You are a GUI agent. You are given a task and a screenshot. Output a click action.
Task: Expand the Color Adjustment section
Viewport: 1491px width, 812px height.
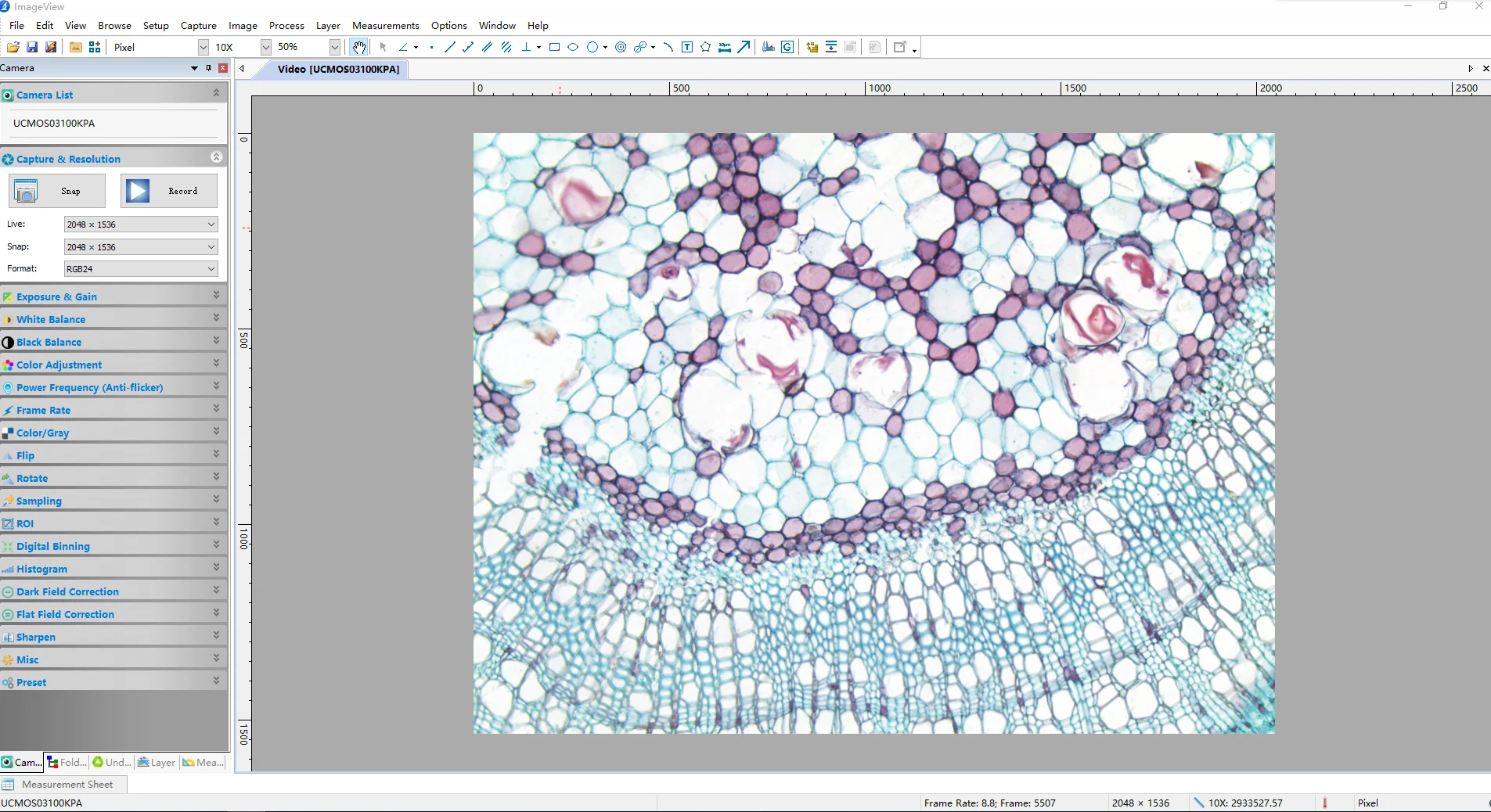point(114,365)
